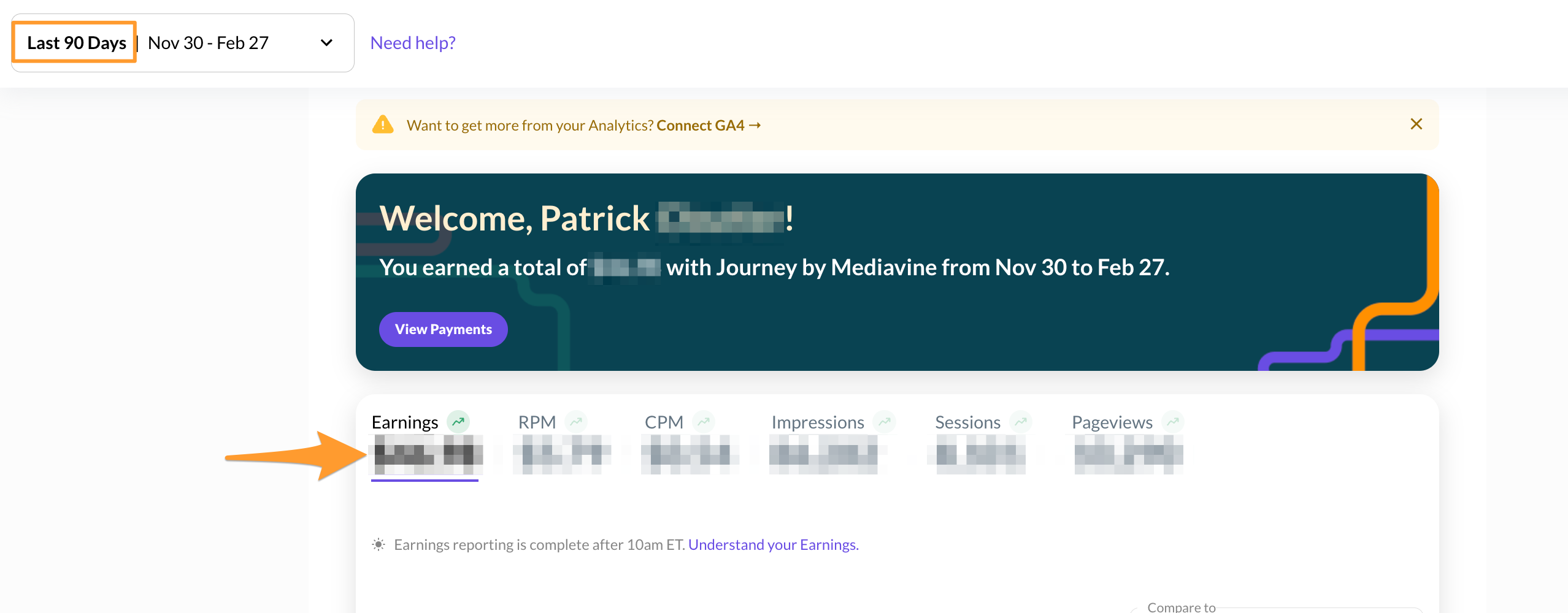1568x613 pixels.
Task: Click the CPM trend arrow icon
Action: pyautogui.click(x=703, y=422)
